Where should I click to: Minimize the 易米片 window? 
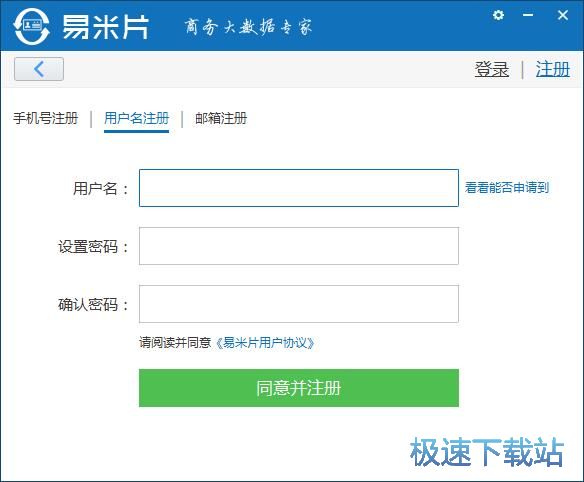click(x=528, y=15)
